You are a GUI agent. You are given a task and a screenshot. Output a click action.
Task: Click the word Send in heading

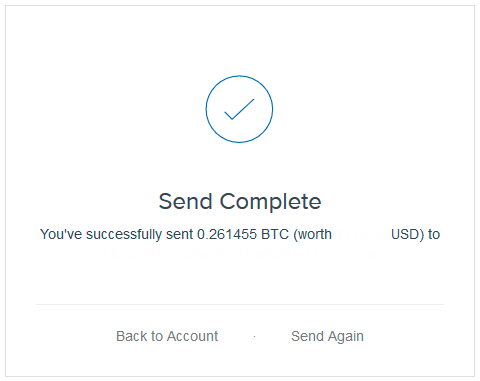click(x=186, y=201)
